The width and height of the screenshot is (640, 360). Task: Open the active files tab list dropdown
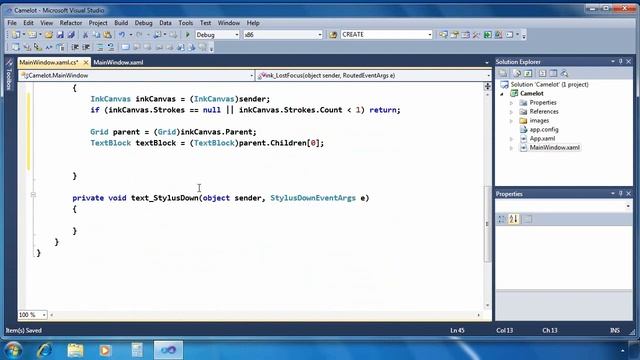487,63
